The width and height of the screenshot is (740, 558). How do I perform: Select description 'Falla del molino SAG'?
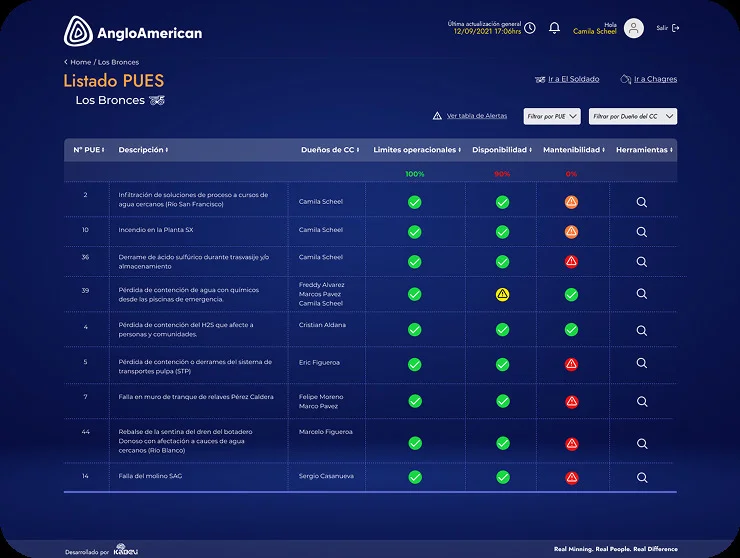tap(150, 476)
